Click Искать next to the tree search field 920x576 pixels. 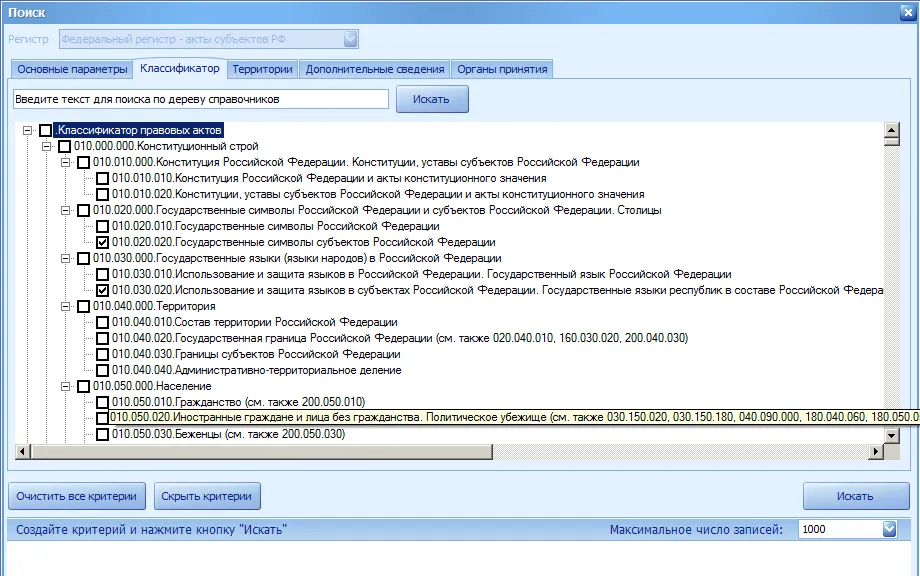[432, 99]
